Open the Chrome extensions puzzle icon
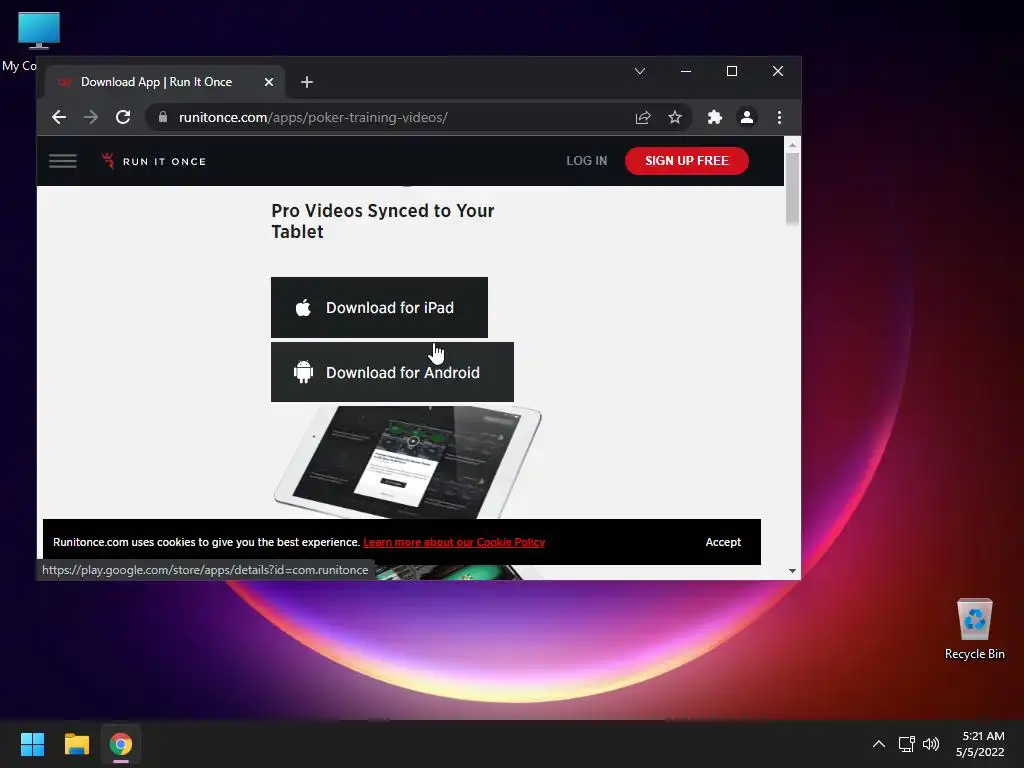This screenshot has height=768, width=1024. [714, 118]
